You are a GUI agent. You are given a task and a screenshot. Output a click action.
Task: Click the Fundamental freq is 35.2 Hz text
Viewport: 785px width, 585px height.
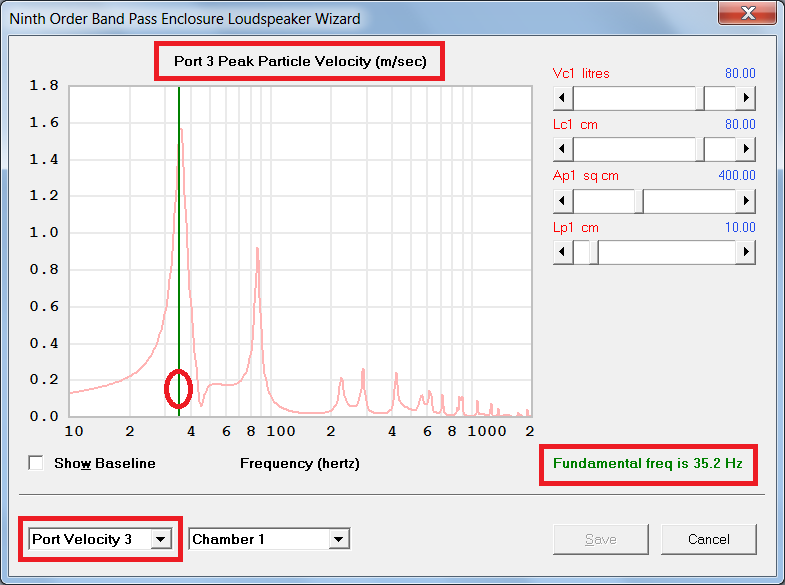pos(647,463)
